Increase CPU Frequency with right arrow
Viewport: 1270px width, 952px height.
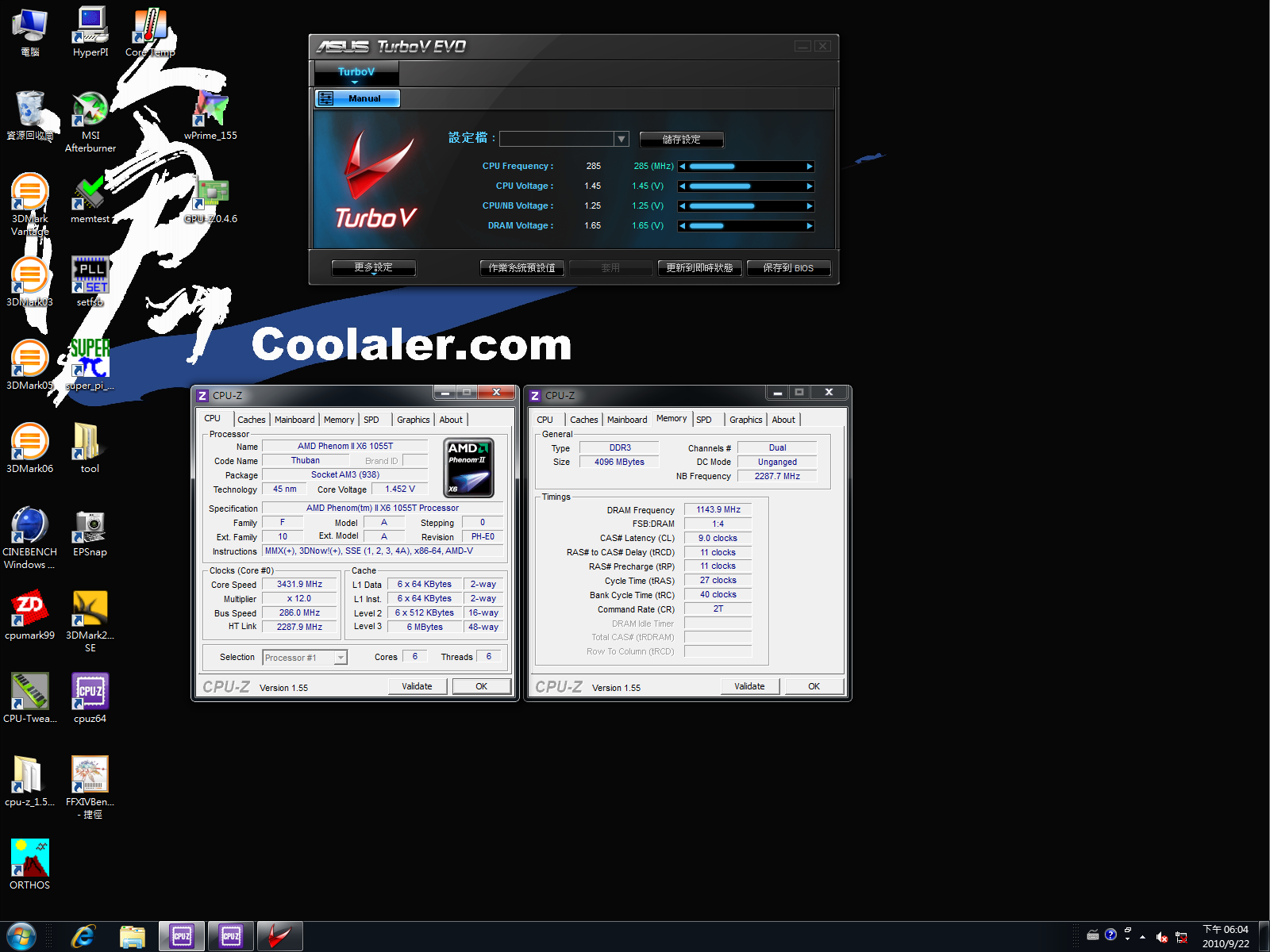pos(810,167)
